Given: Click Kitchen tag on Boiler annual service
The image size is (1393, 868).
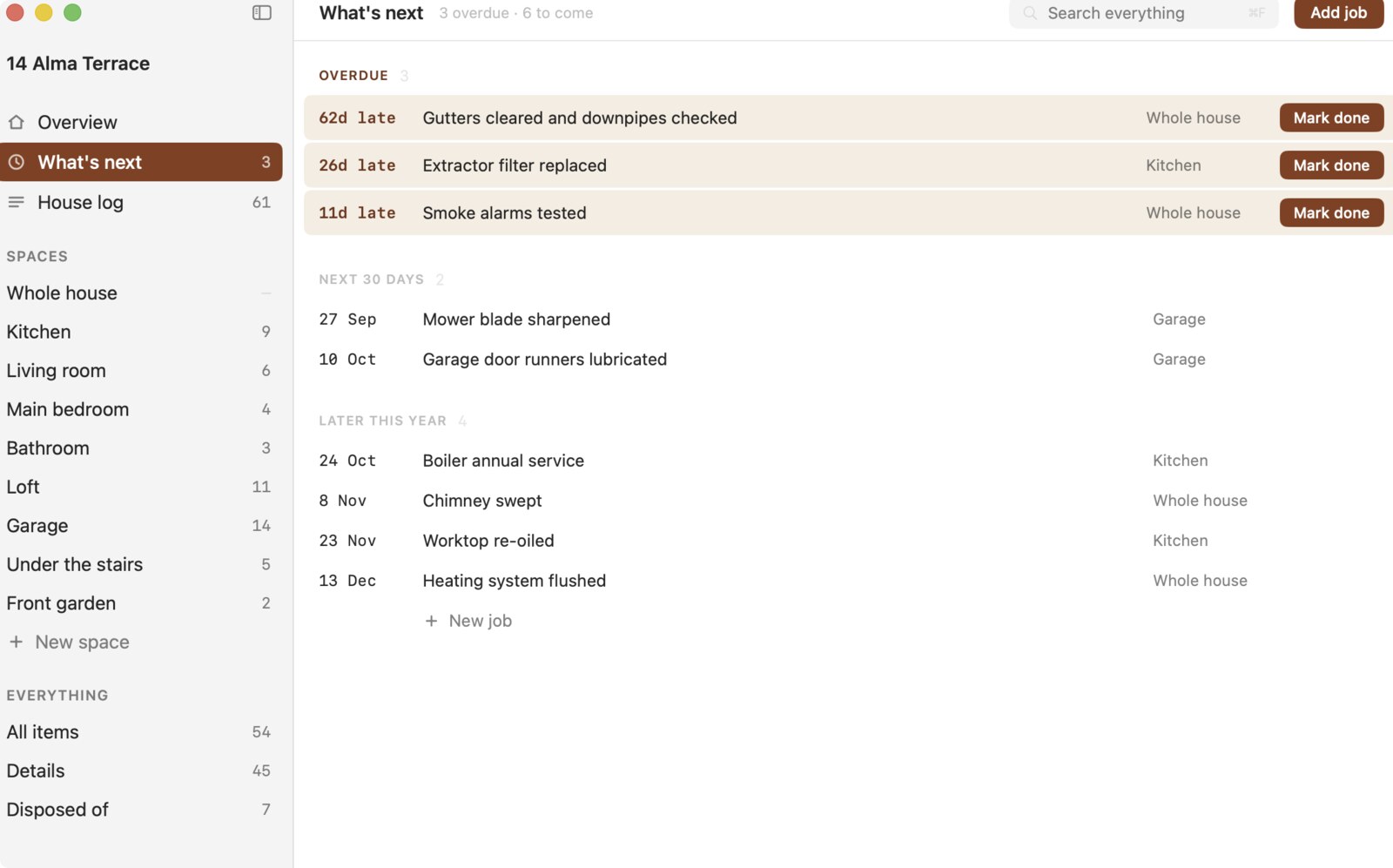Looking at the screenshot, I should point(1180,461).
